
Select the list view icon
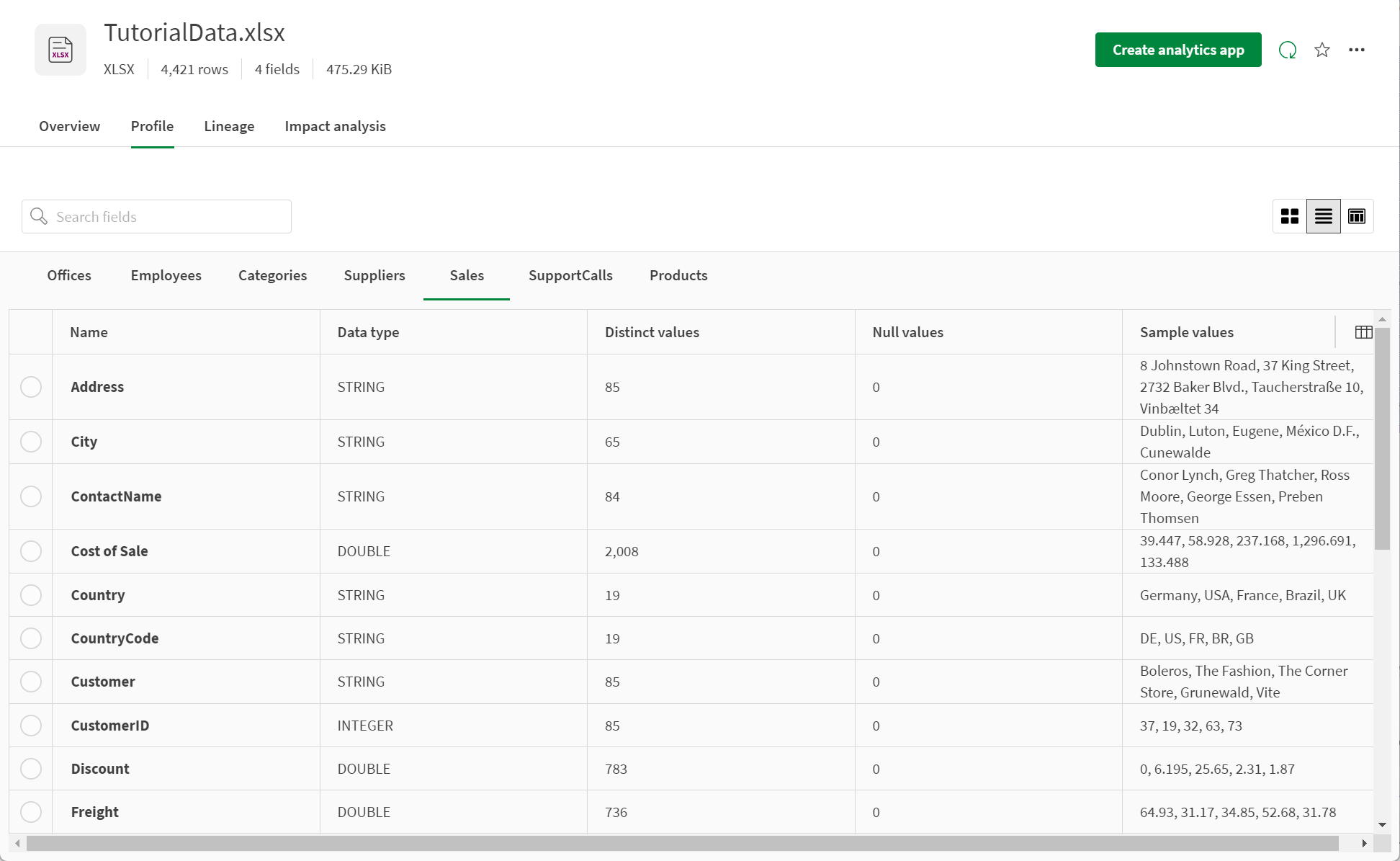[x=1322, y=216]
